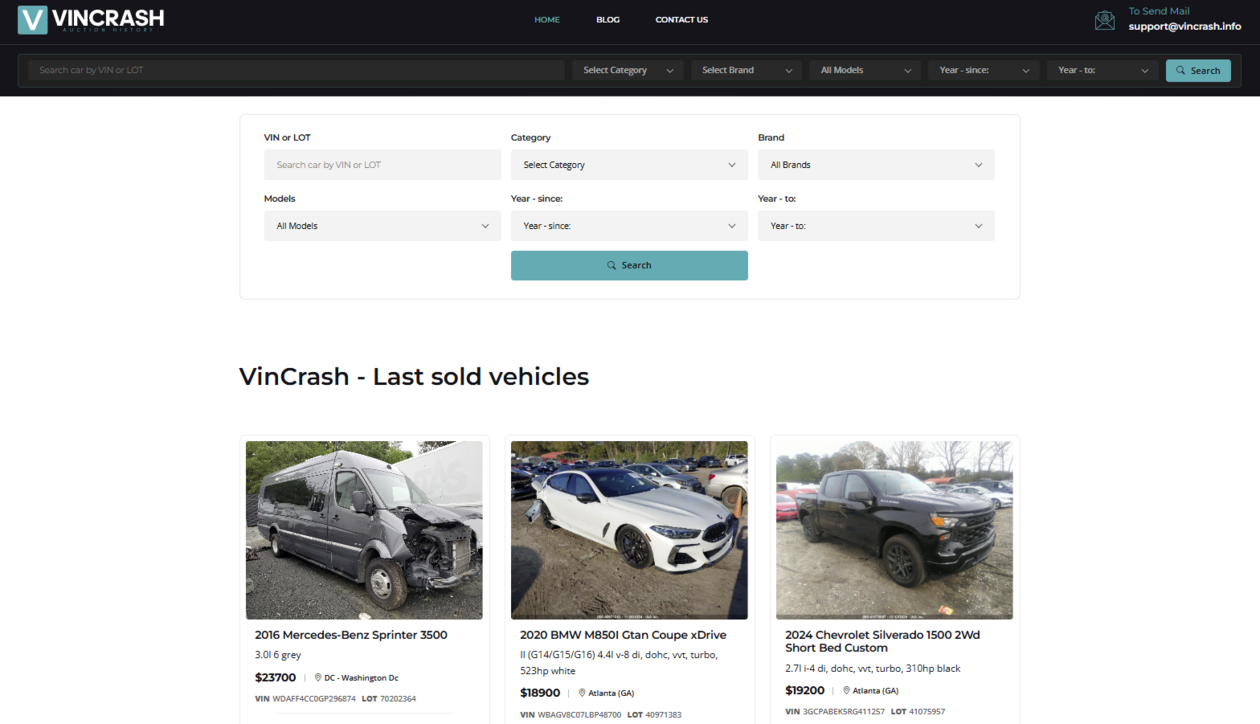Click the VinCrash logo icon
The width and height of the screenshot is (1260, 724).
32,20
